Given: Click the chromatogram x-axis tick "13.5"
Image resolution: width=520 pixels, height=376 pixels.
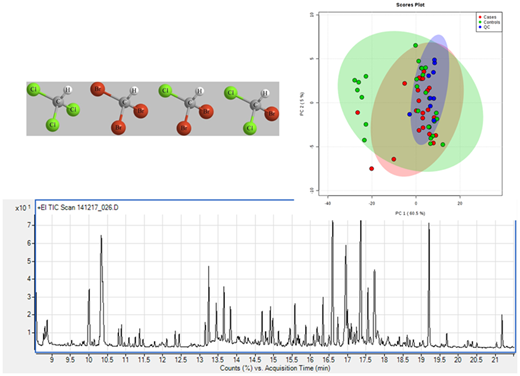Looking at the screenshot, I should [218, 360].
